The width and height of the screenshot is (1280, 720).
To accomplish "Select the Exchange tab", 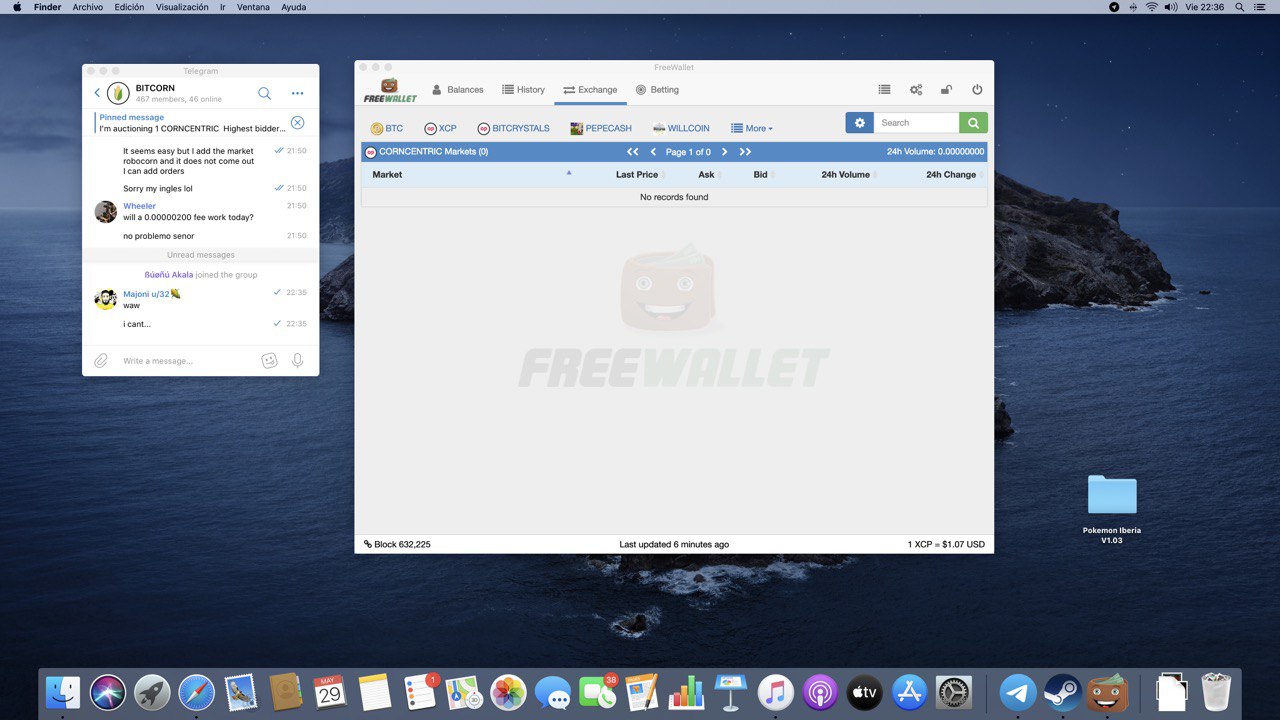I will click(x=590, y=90).
